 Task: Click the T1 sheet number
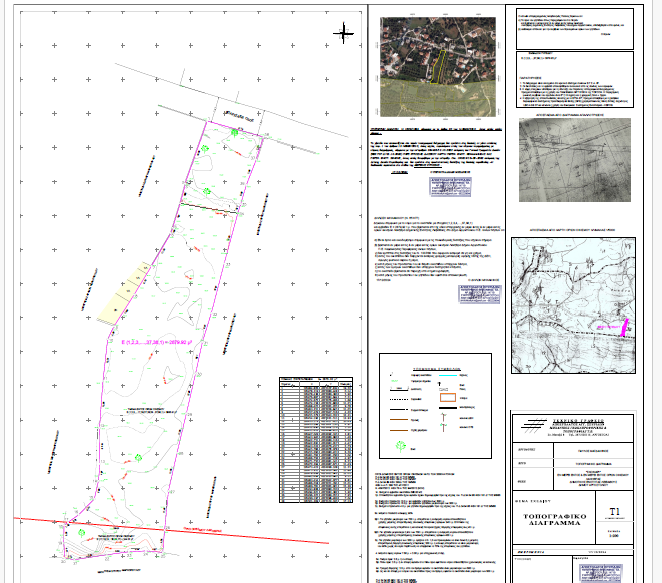click(614, 511)
